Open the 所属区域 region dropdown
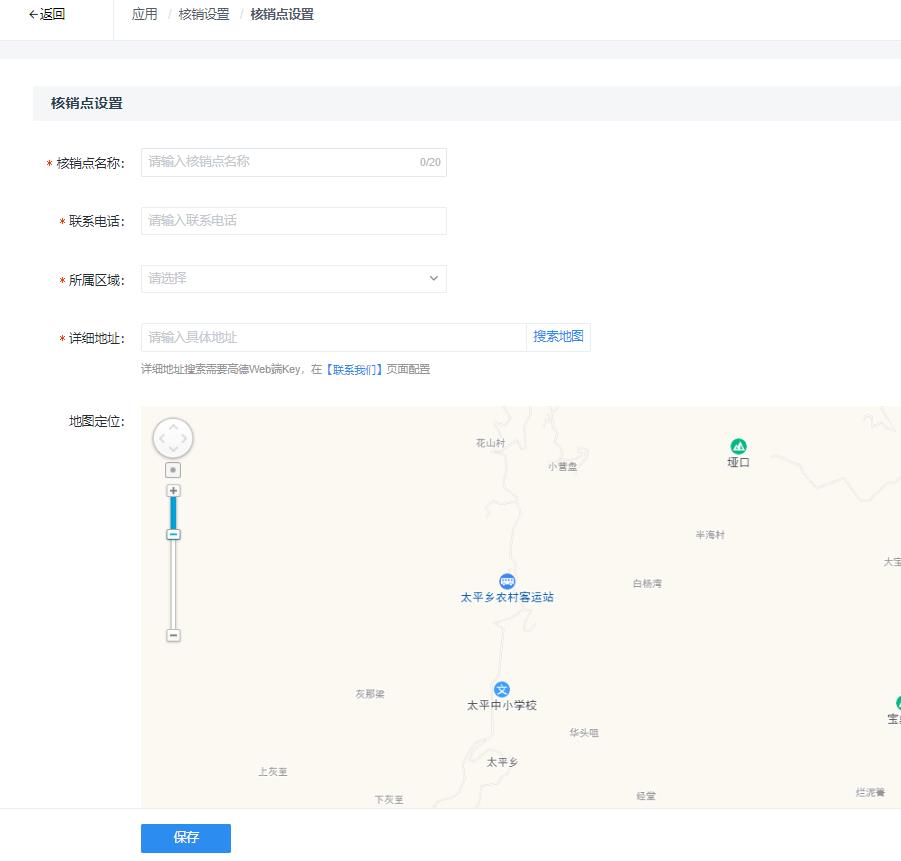The height and width of the screenshot is (861, 901). coord(292,279)
